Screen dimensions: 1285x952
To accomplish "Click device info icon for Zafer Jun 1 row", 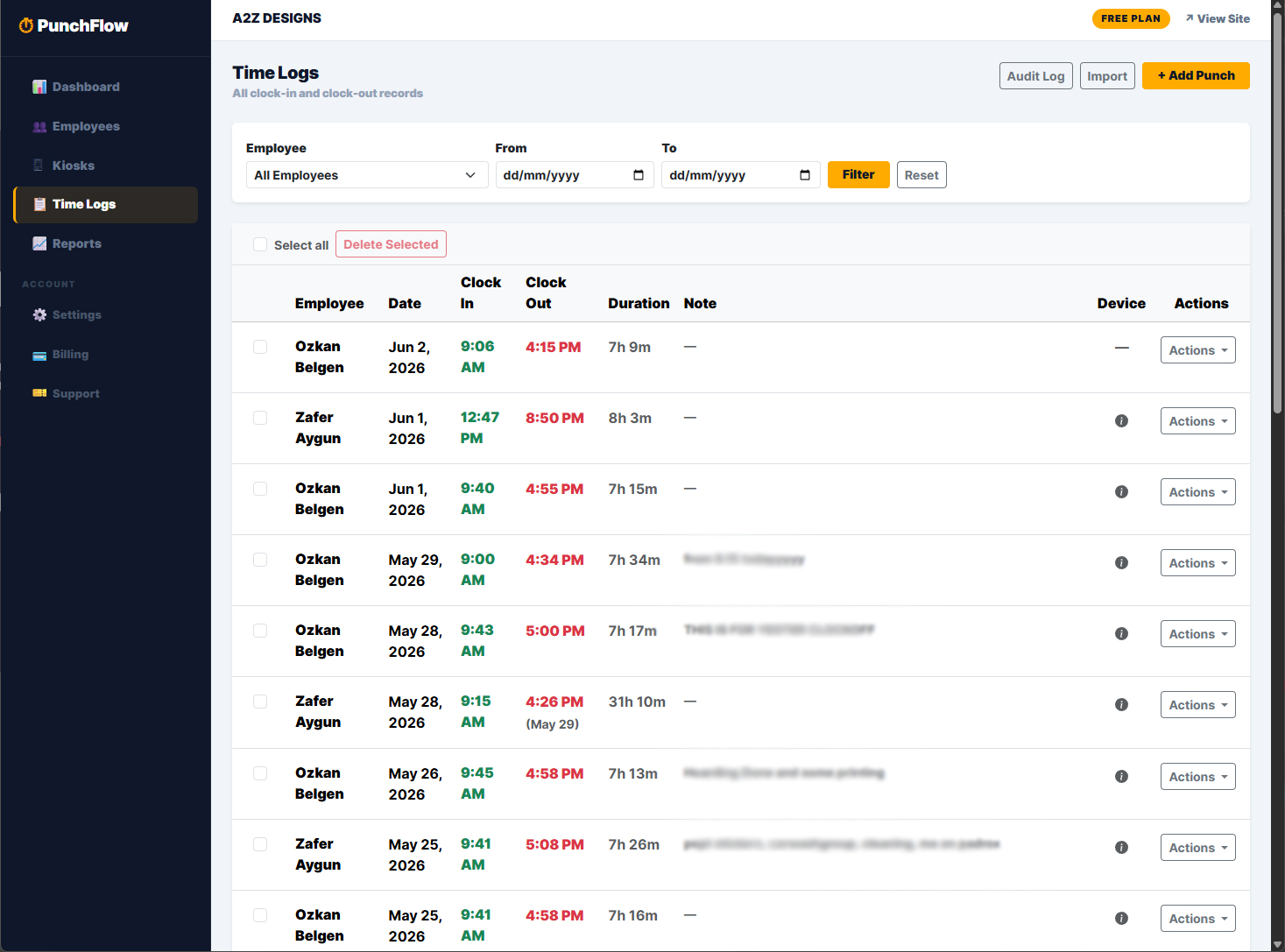I will click(x=1121, y=421).
